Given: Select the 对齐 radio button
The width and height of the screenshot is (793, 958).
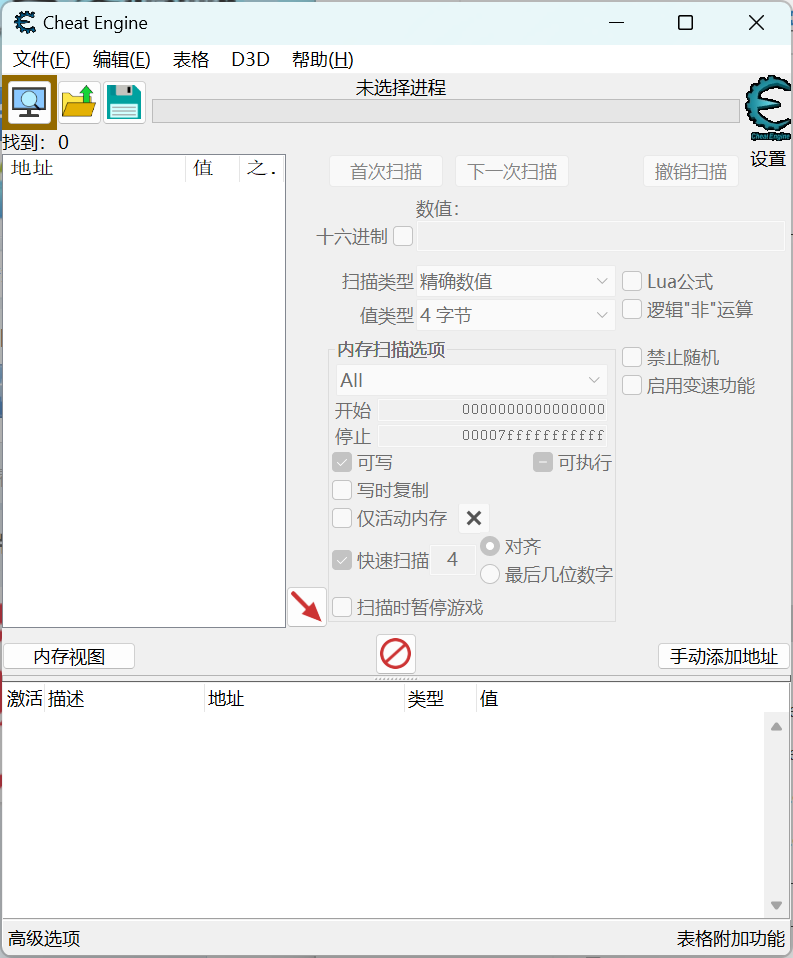Looking at the screenshot, I should (x=490, y=546).
